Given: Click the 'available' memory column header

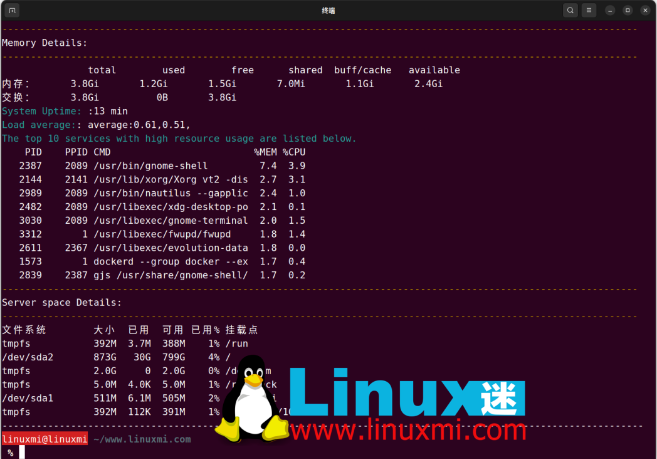Looking at the screenshot, I should coord(434,70).
